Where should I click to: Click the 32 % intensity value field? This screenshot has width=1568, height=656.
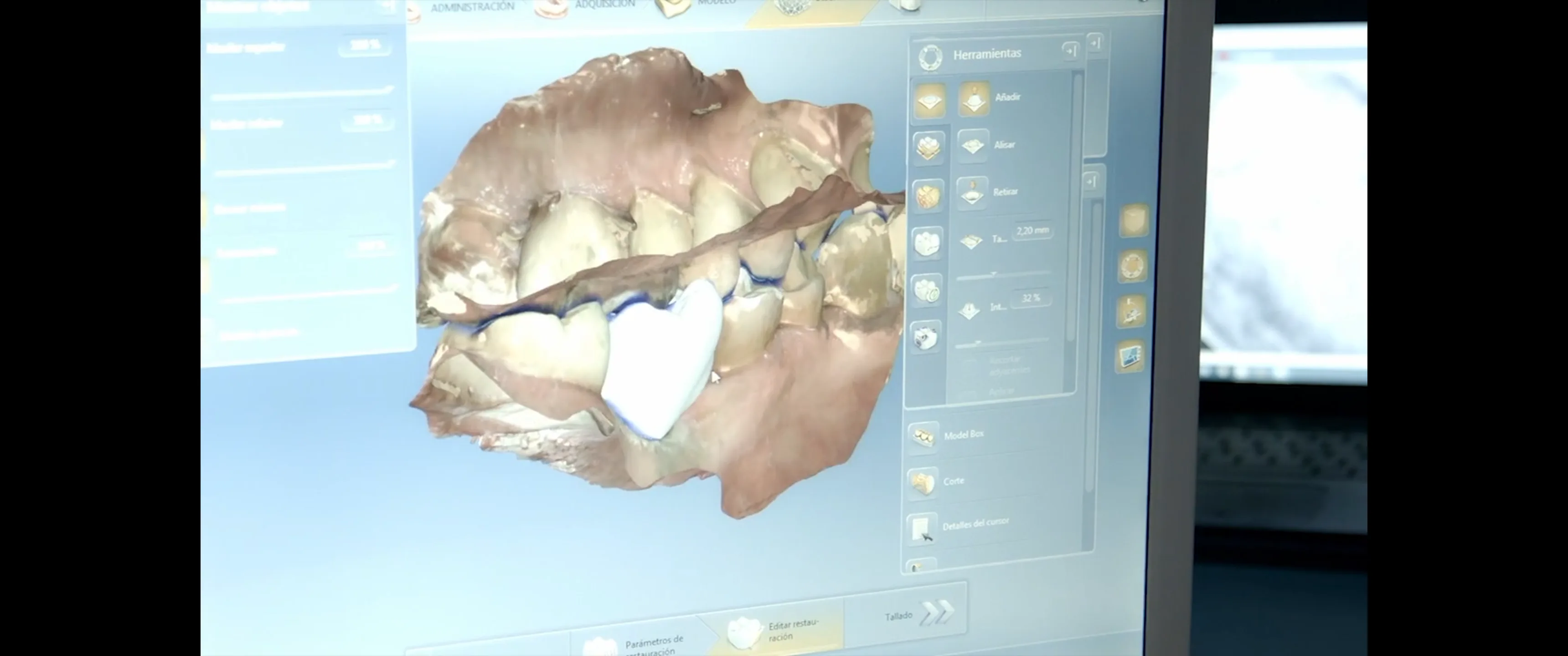(1031, 298)
